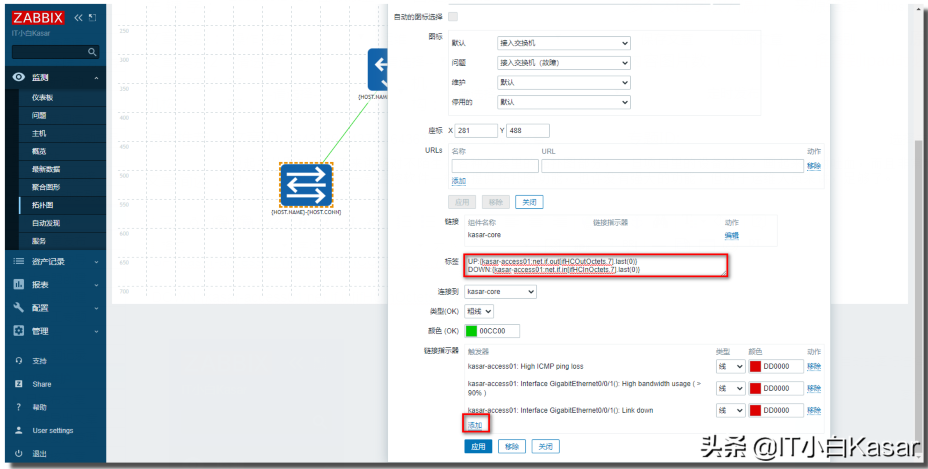Remove the High ICMP ping loss trigger
Screen dimensions: 928x469
coord(814,367)
